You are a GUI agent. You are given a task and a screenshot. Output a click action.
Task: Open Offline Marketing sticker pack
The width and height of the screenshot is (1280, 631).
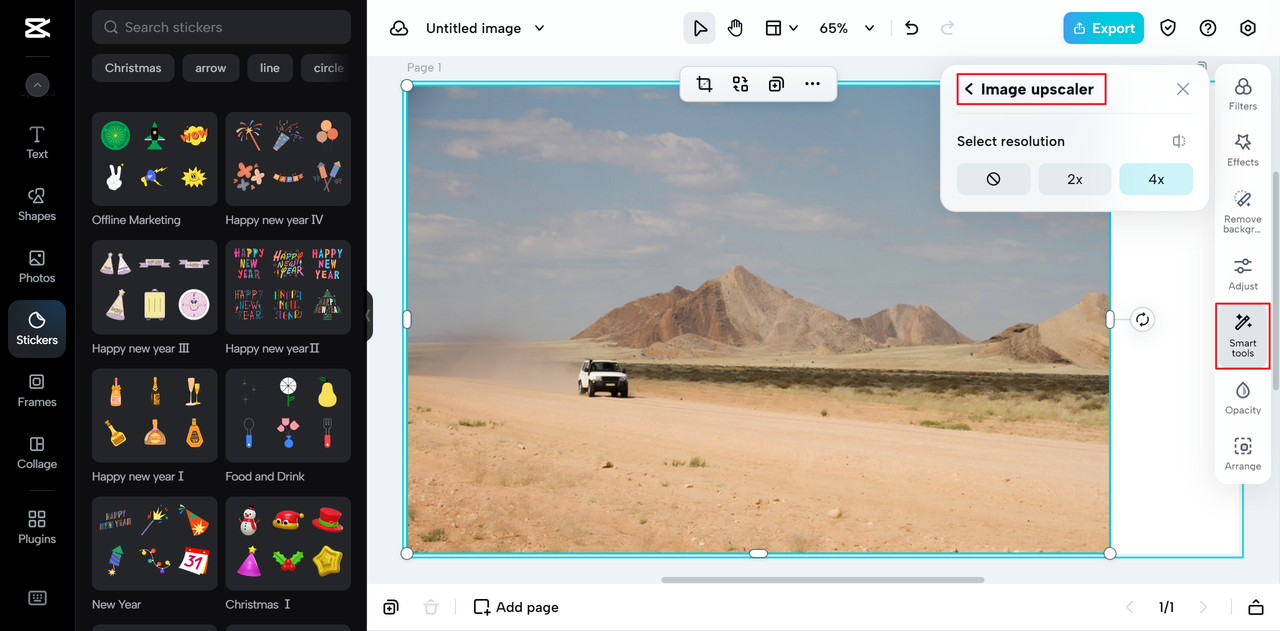coord(154,159)
